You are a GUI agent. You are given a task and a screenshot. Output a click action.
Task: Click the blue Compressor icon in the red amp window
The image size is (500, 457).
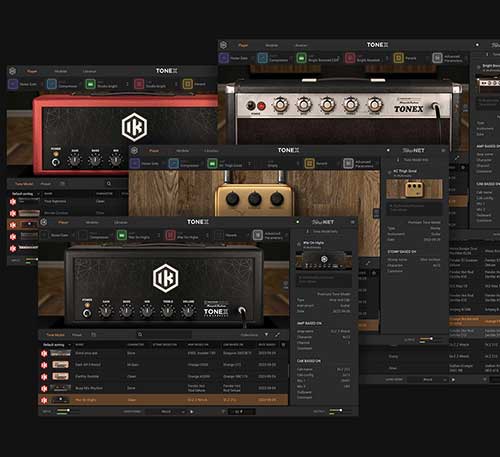52,84
